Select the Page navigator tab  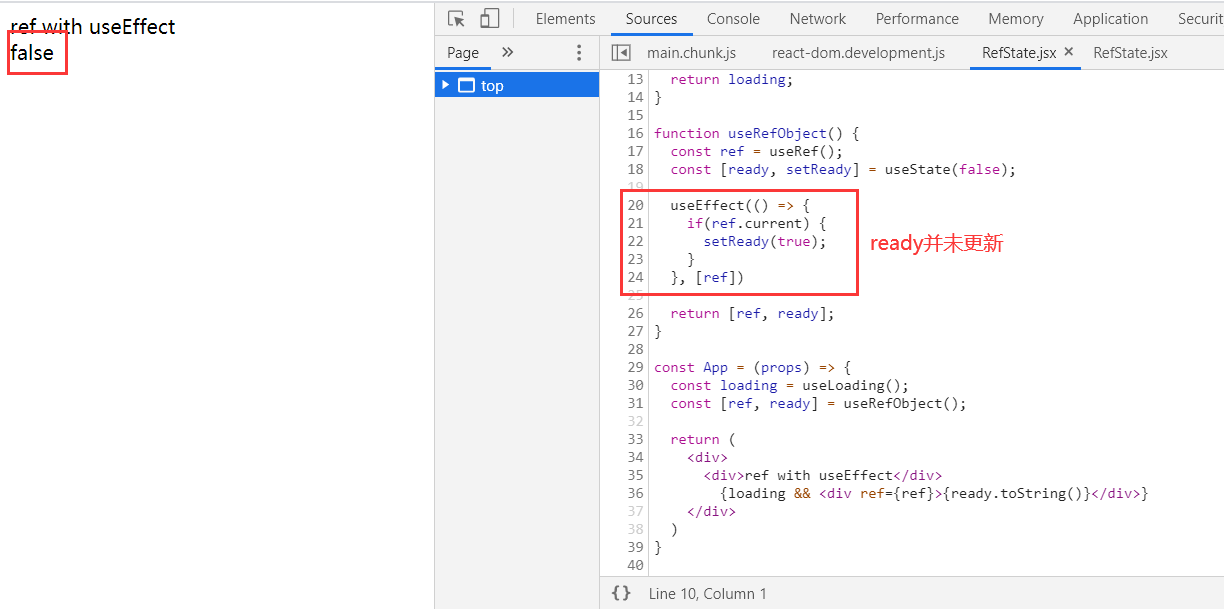pos(463,53)
